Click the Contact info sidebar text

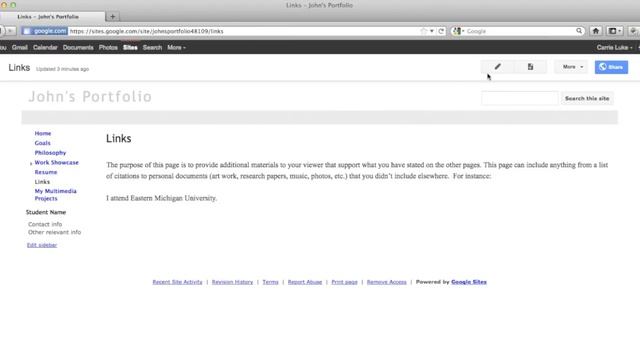point(45,224)
